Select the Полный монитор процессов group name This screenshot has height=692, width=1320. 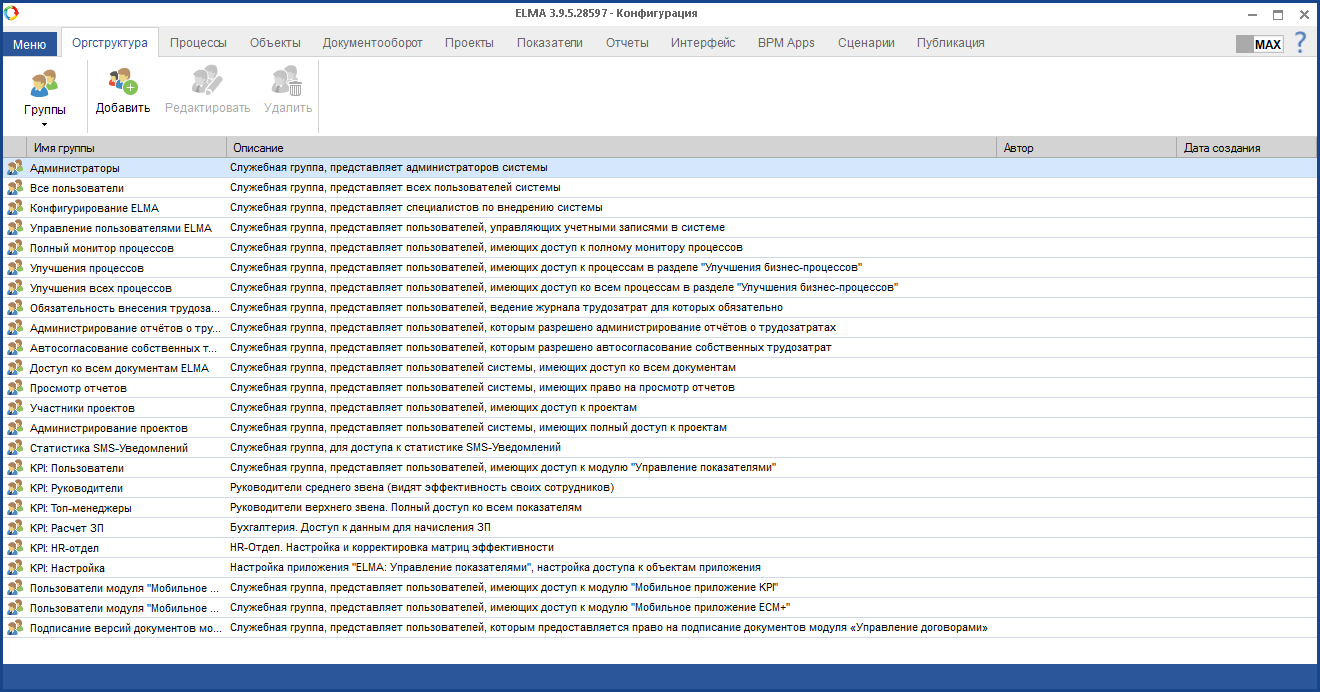click(x=102, y=248)
